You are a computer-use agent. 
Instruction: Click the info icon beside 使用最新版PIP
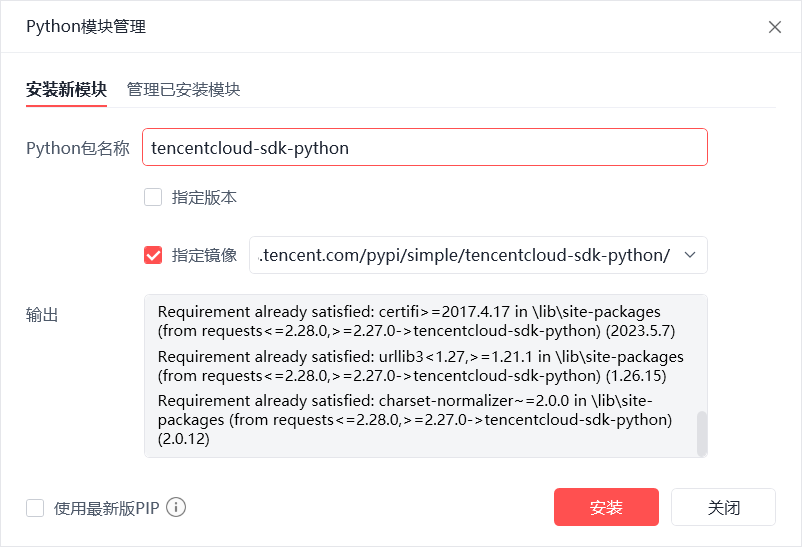[x=176, y=508]
